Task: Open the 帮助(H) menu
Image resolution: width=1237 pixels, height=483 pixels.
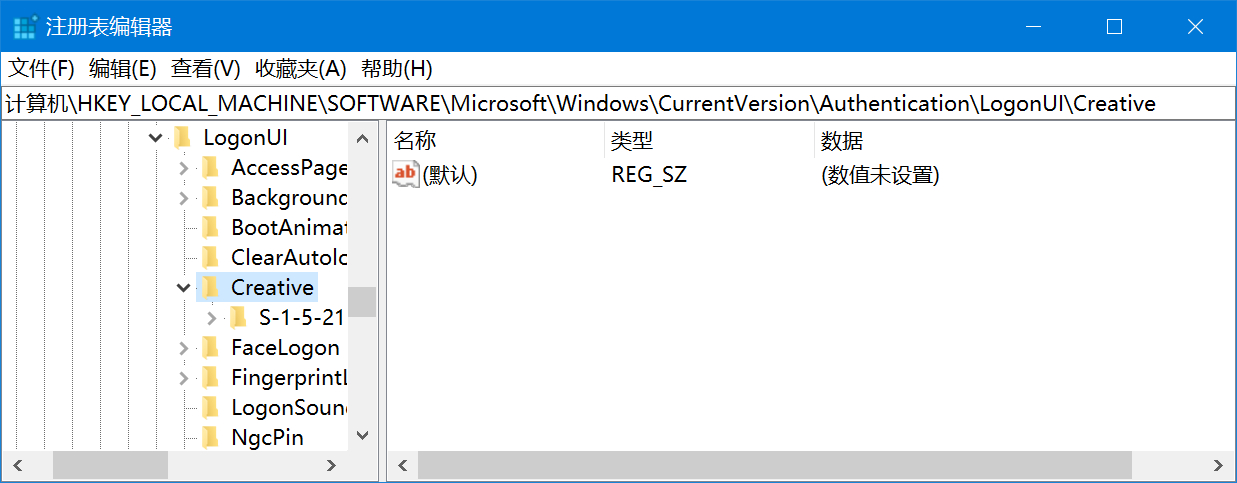Action: pos(396,69)
